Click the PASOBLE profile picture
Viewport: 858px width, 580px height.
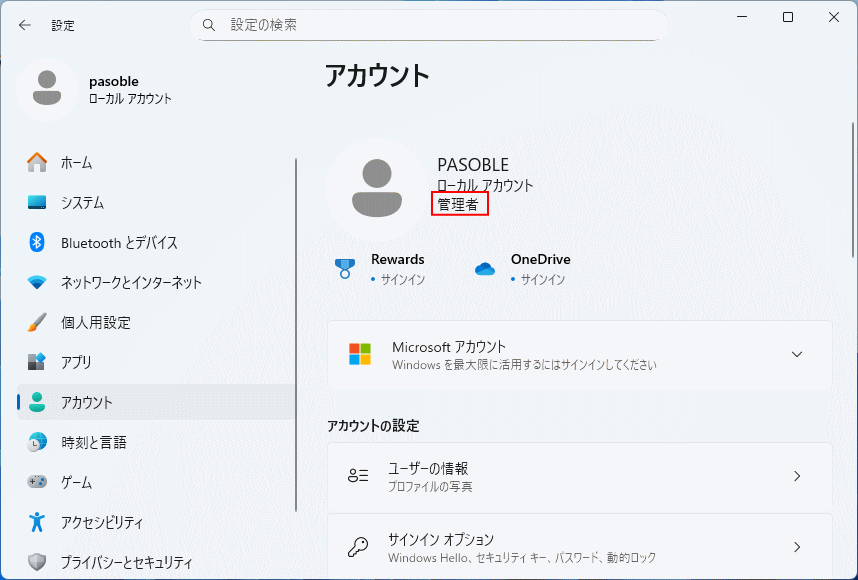click(x=376, y=186)
